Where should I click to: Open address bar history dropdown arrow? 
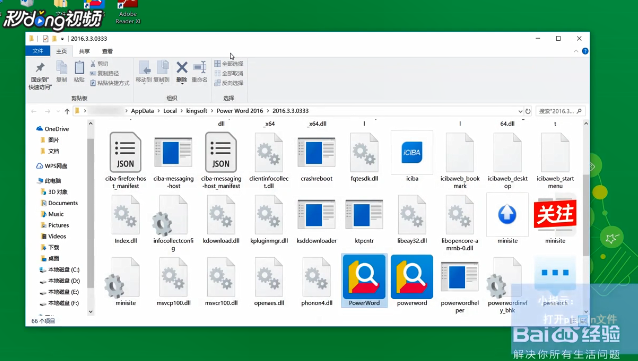(x=520, y=111)
